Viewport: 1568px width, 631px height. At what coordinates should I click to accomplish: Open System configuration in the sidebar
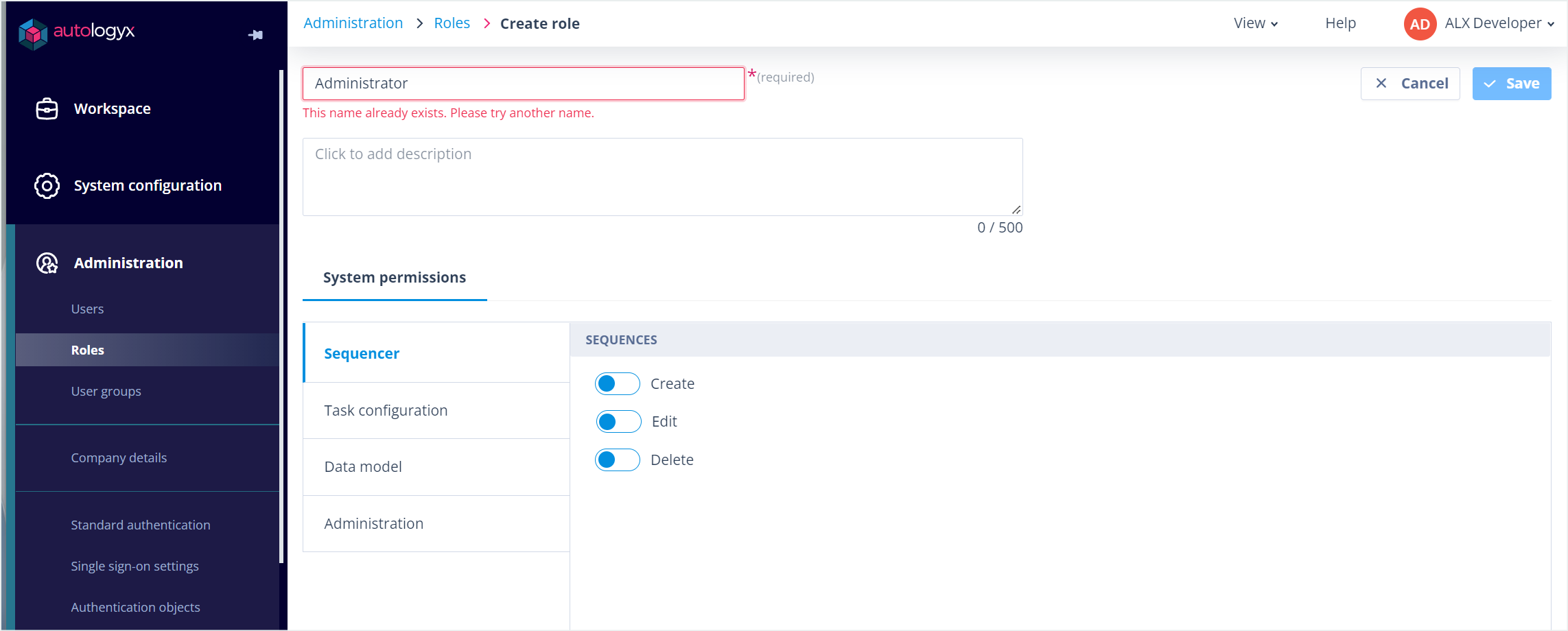coord(148,186)
